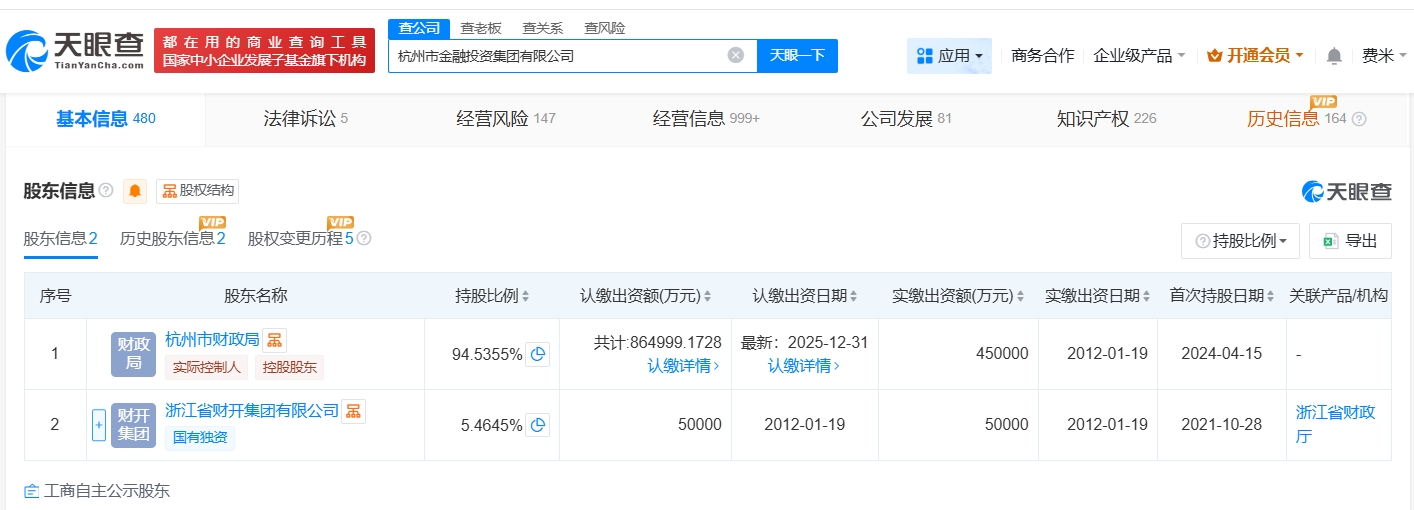Click help icon beside 股东信息 heading
Screen dimensions: 1414x510
point(106,191)
